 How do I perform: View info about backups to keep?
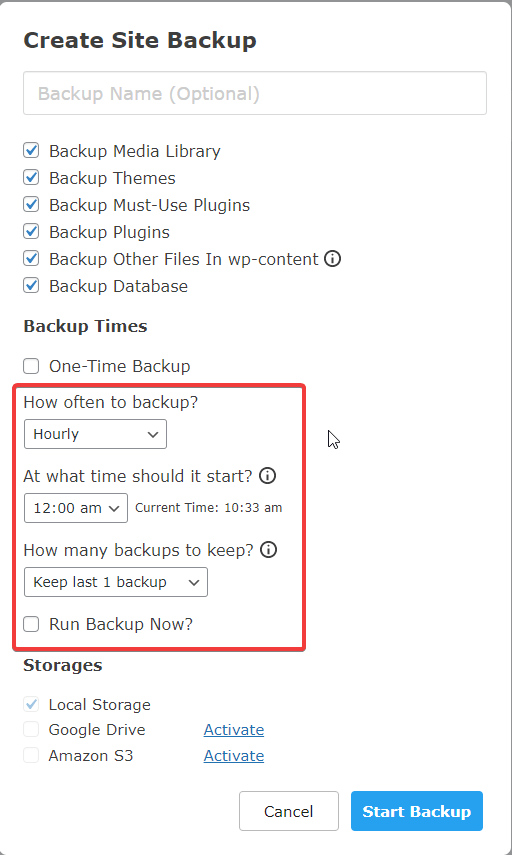click(268, 550)
